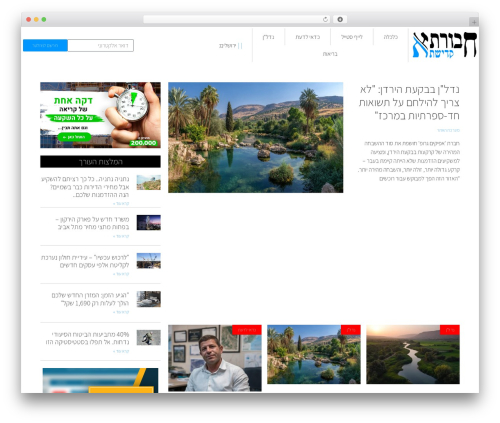Click the featured article summary paragraph
Image resolution: width=500 pixels, height=423 pixels.
click(x=409, y=161)
